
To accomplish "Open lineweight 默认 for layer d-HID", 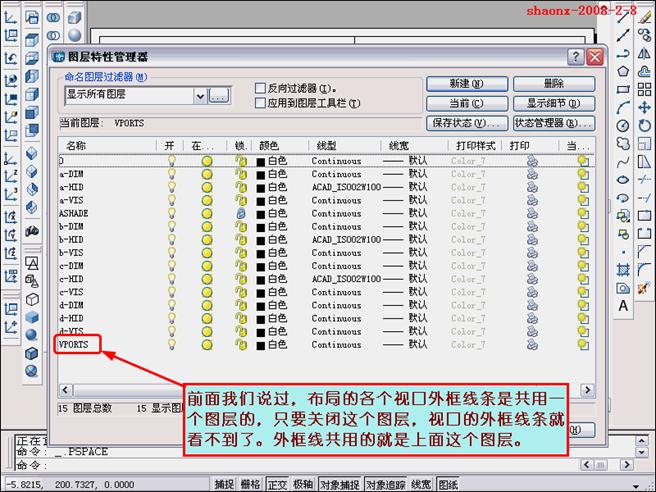I will pyautogui.click(x=406, y=318).
